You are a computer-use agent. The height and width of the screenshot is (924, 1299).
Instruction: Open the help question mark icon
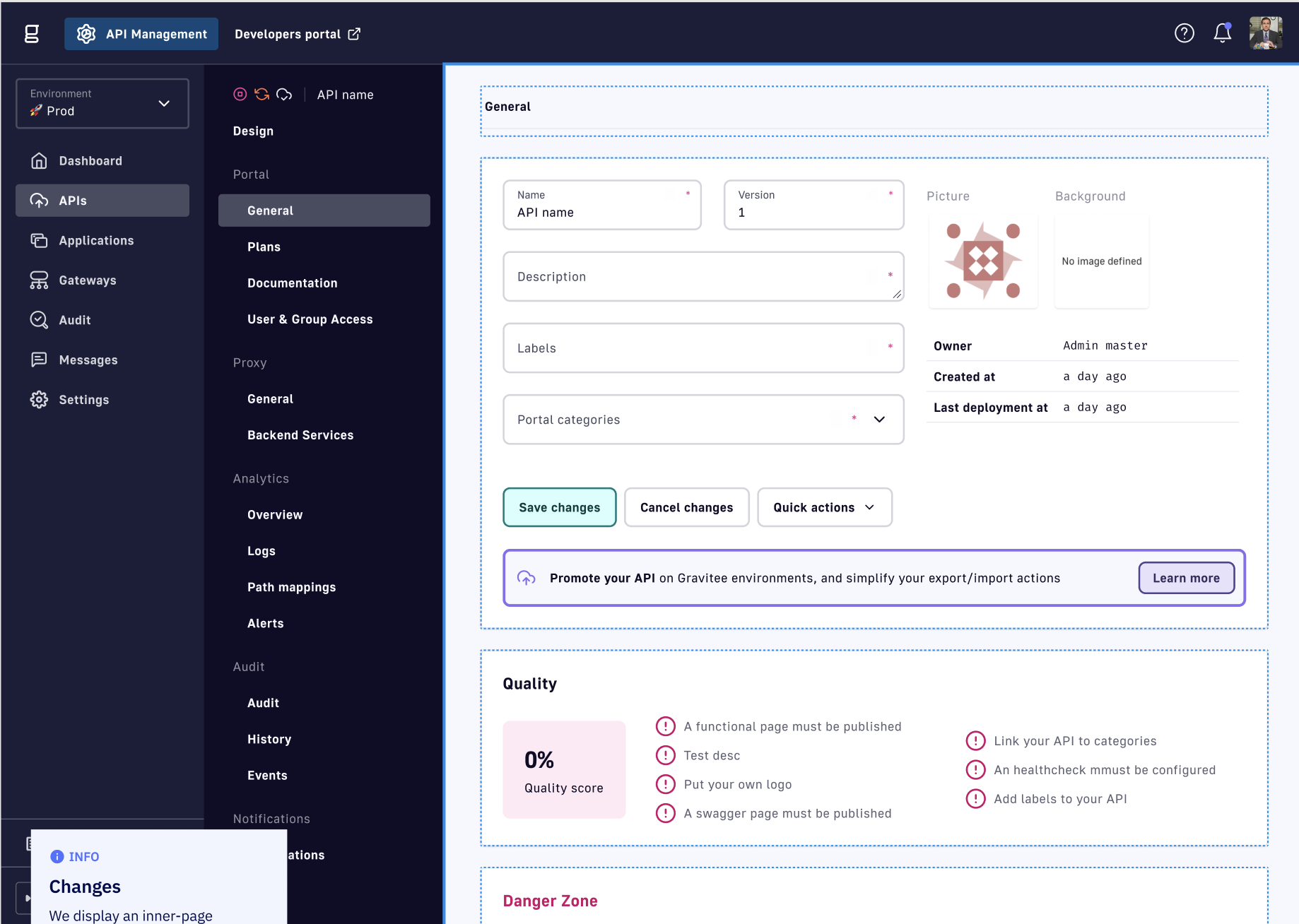pyautogui.click(x=1185, y=33)
